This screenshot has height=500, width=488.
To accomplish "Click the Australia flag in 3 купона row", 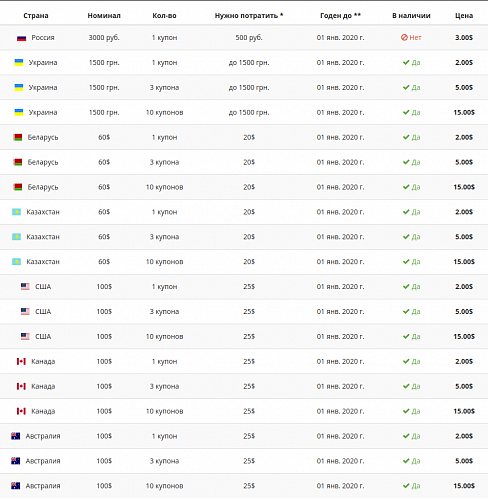I will click(x=15, y=461).
